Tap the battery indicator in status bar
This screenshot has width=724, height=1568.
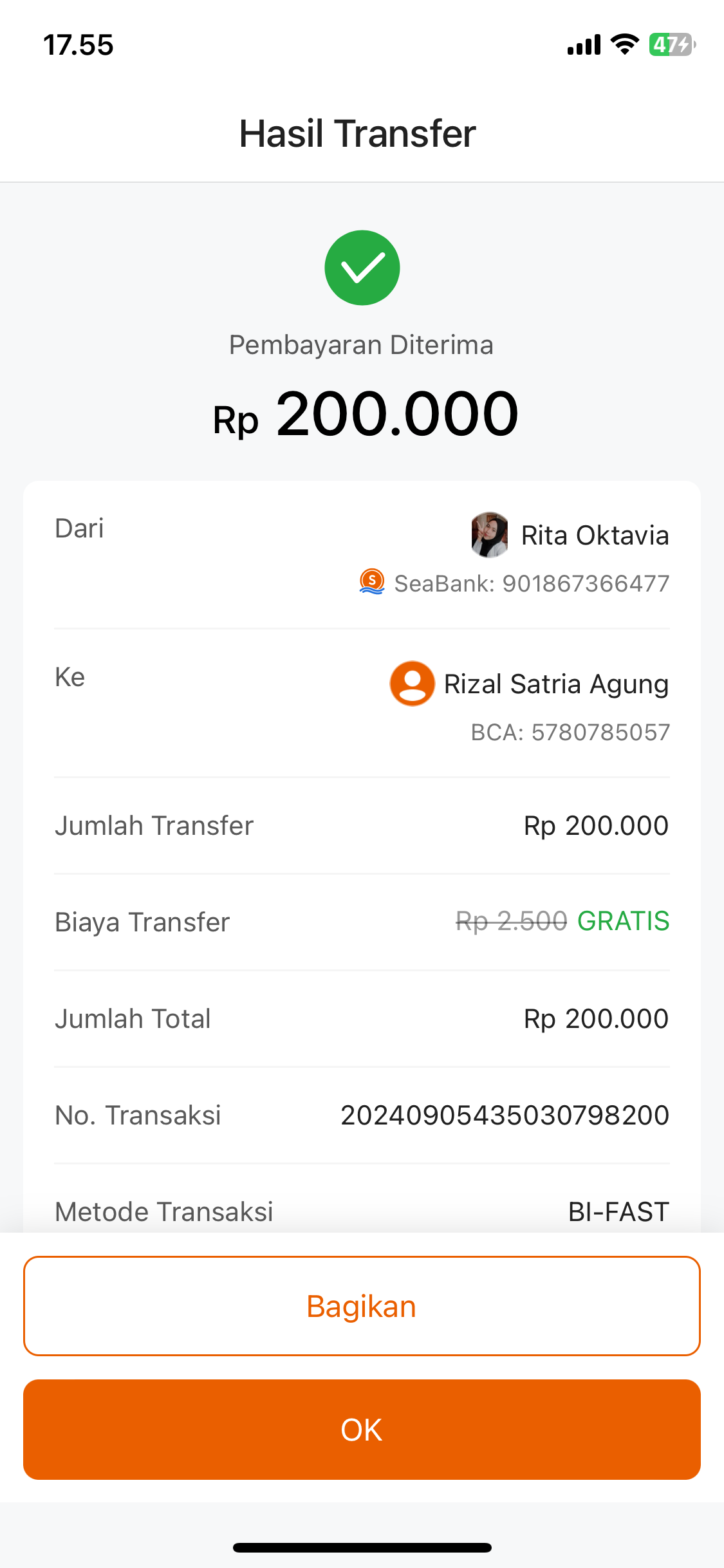pos(671,45)
